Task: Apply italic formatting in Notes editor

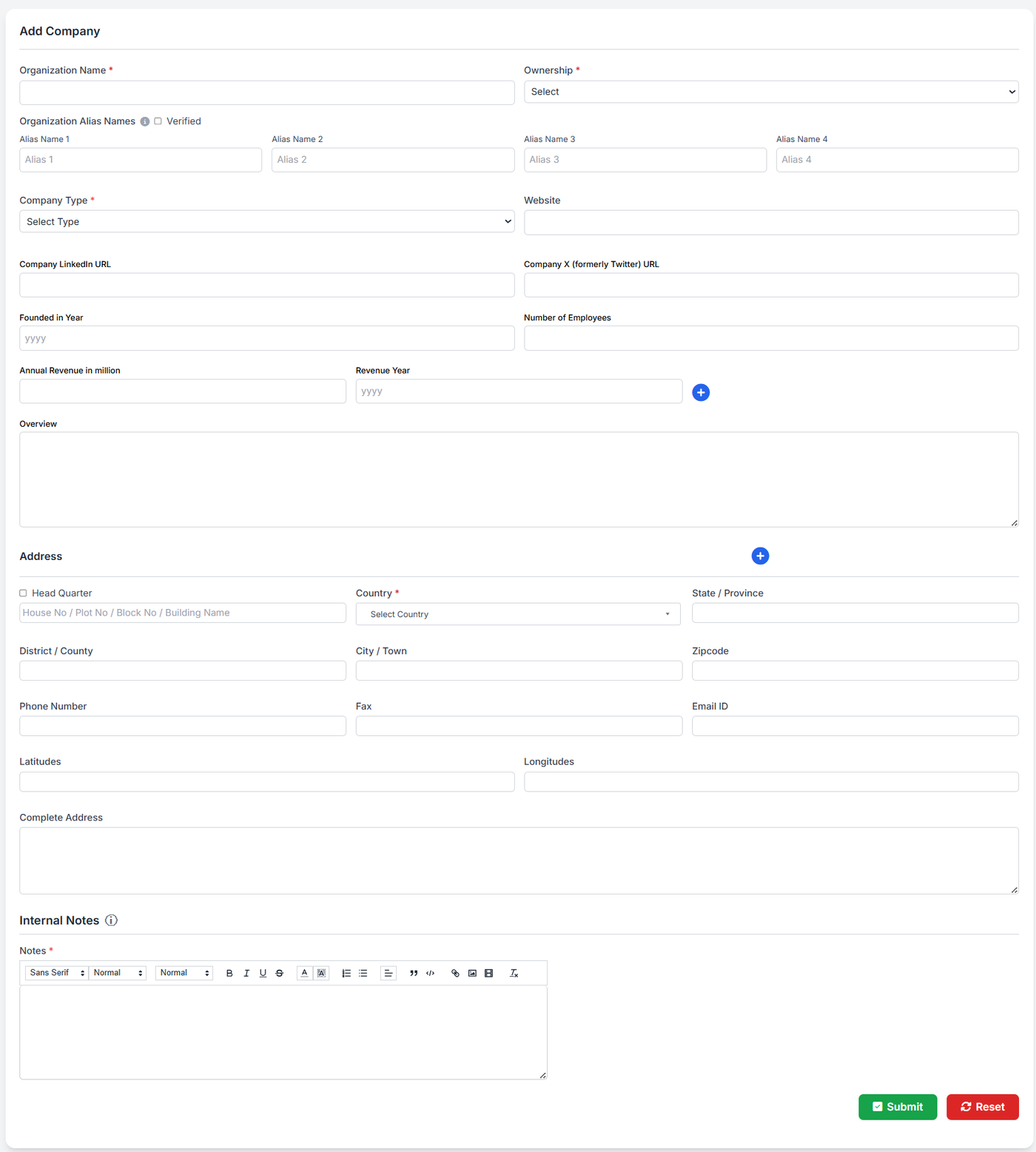Action: tap(246, 973)
